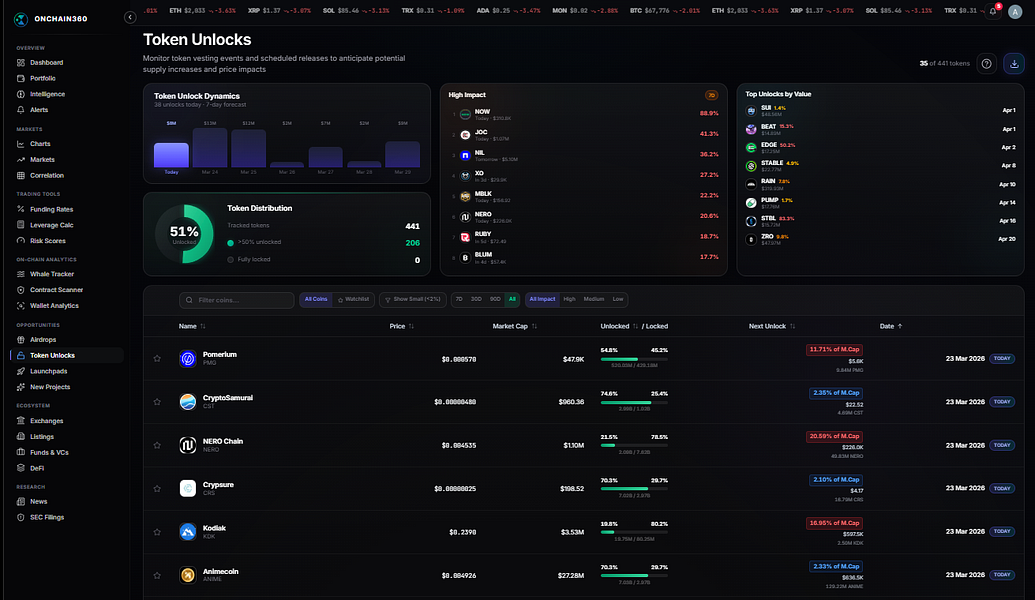The height and width of the screenshot is (600, 1035).
Task: Select the 90D time range
Action: click(495, 300)
